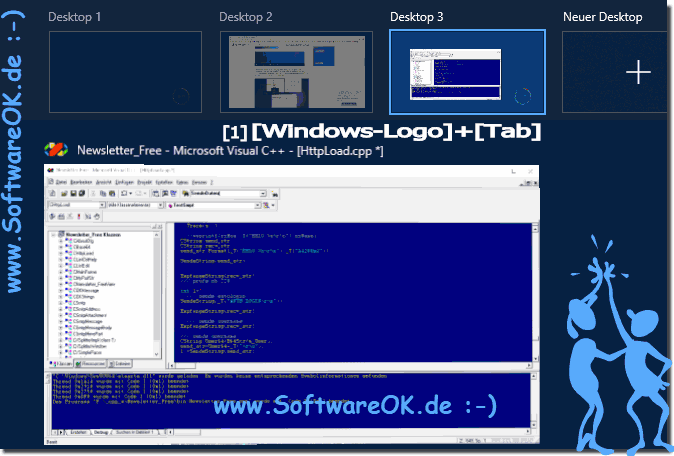This screenshot has width=674, height=456.
Task: Click the Save All toolbar icon
Action: click(x=82, y=193)
